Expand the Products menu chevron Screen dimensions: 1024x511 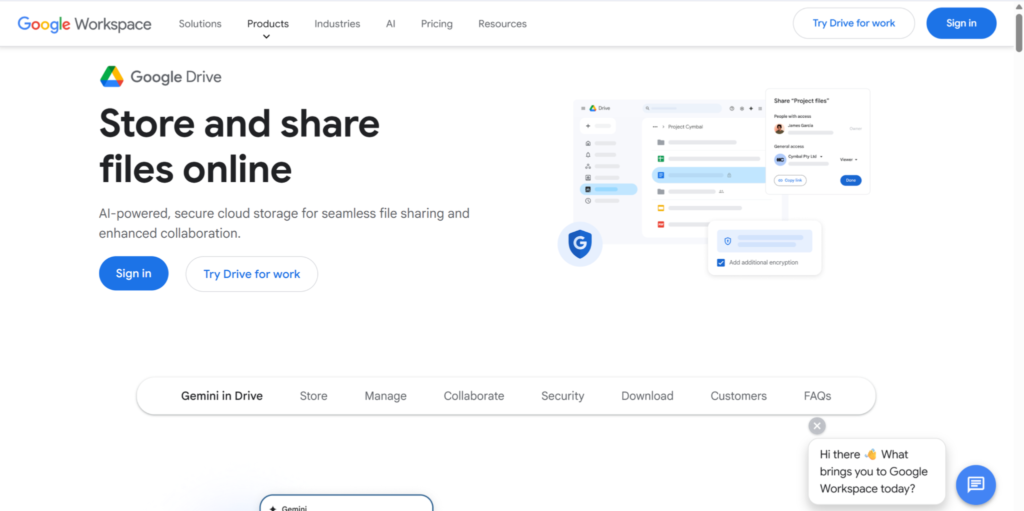tap(266, 37)
